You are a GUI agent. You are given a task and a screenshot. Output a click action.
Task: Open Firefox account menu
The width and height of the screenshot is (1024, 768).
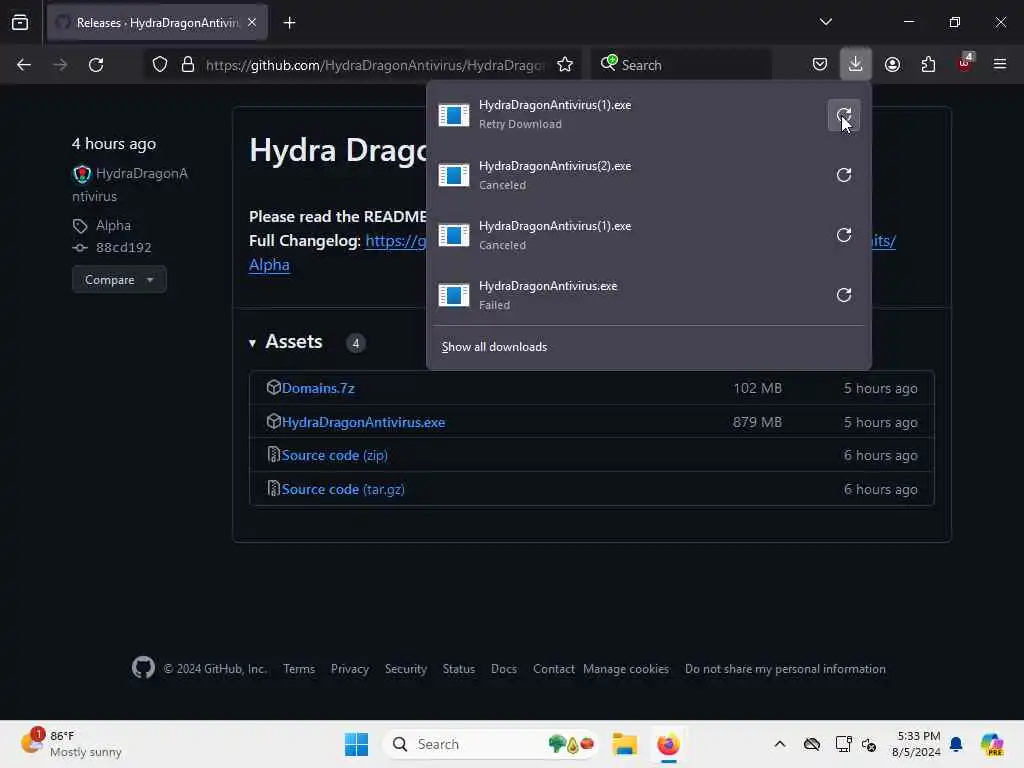(x=892, y=64)
